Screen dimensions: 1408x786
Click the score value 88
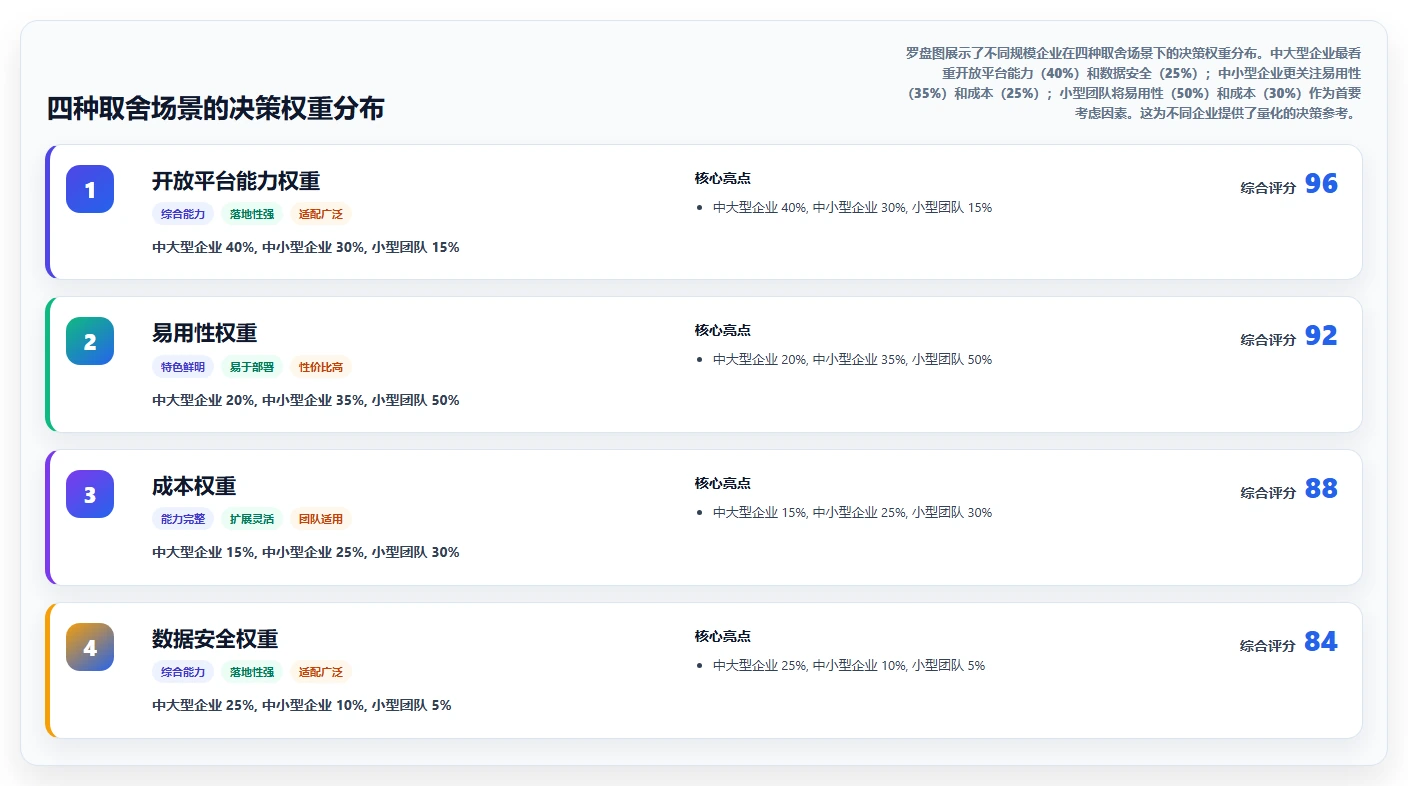coord(1321,489)
